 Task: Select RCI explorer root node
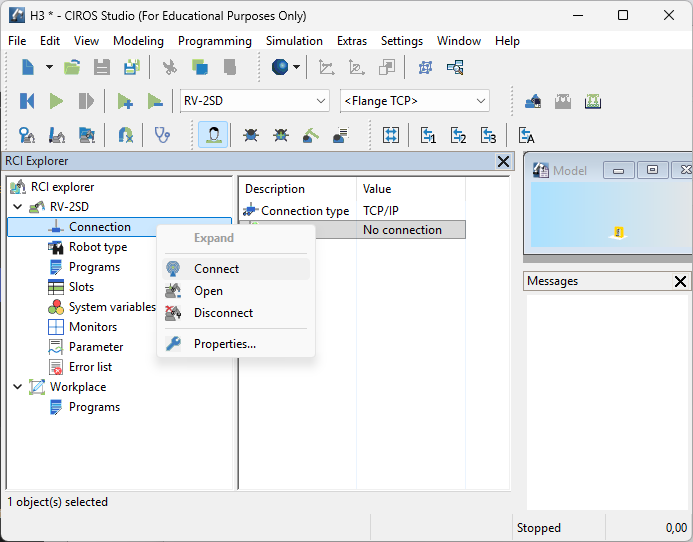[62, 187]
